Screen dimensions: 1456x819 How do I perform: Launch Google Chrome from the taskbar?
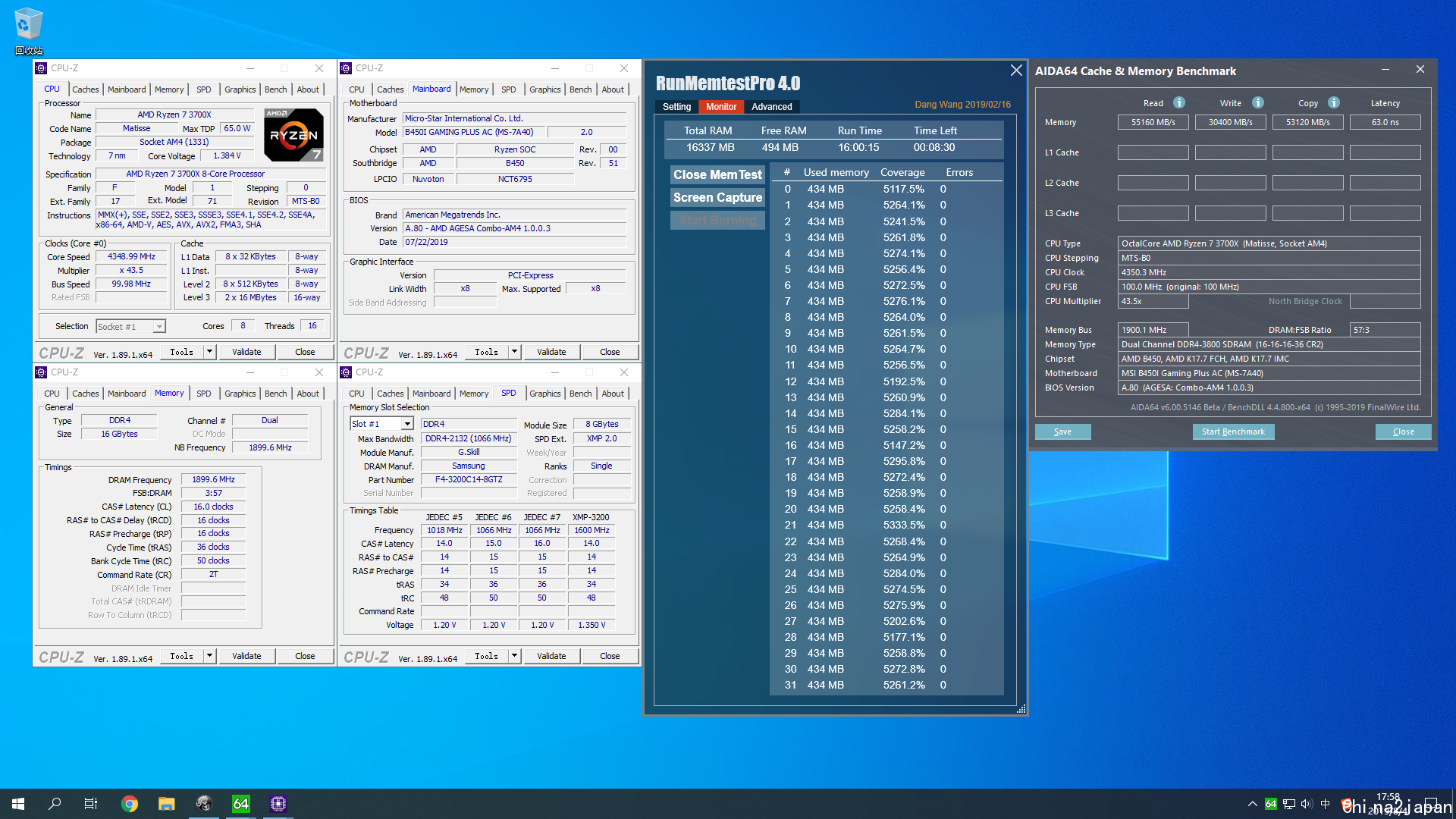130,804
